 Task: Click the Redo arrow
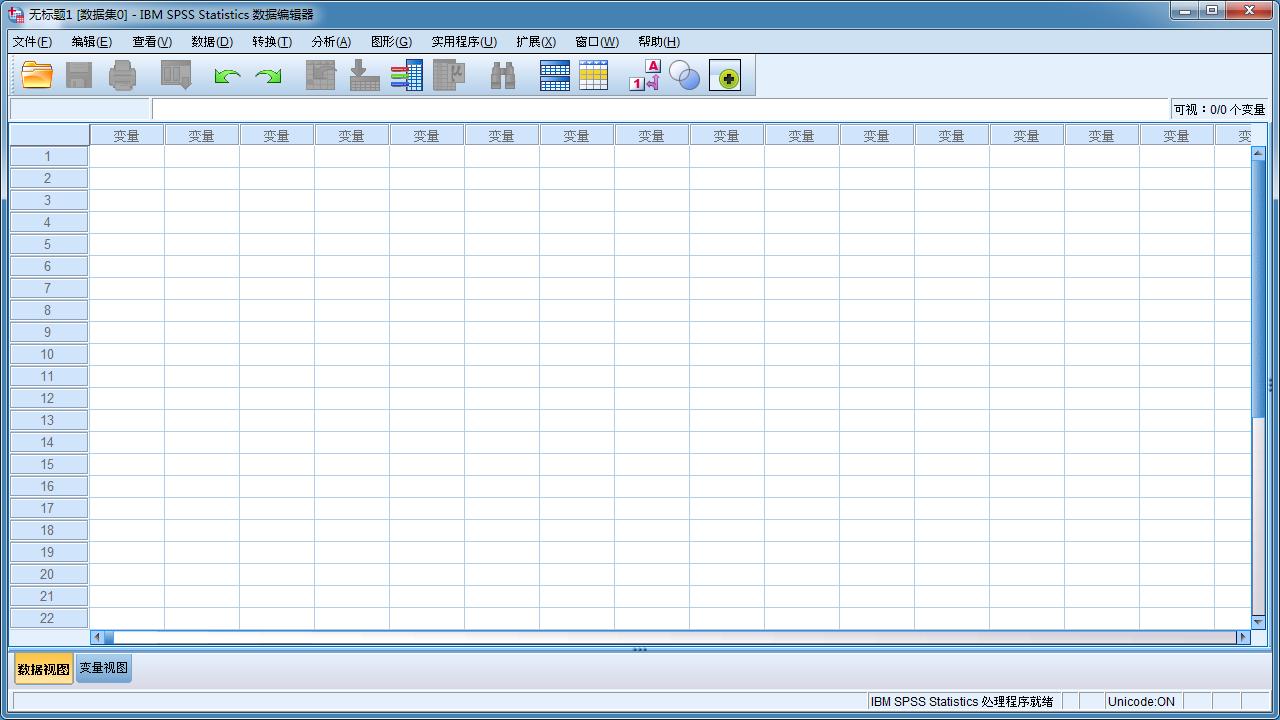coord(268,75)
